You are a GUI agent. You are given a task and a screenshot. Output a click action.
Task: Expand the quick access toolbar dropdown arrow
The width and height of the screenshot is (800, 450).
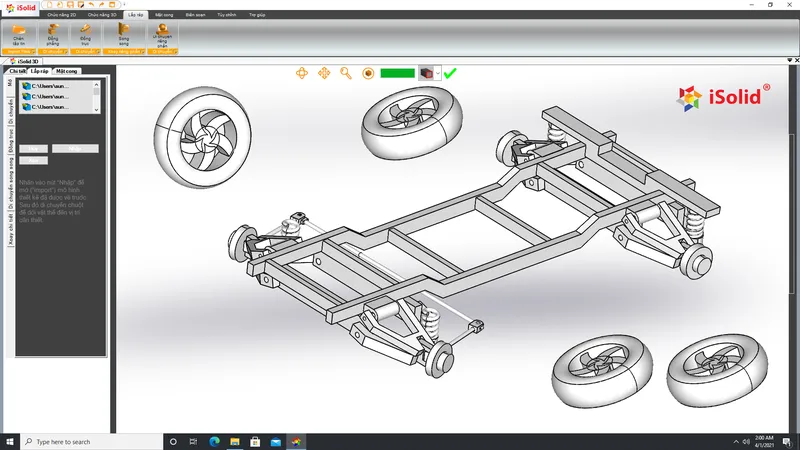(124, 5)
